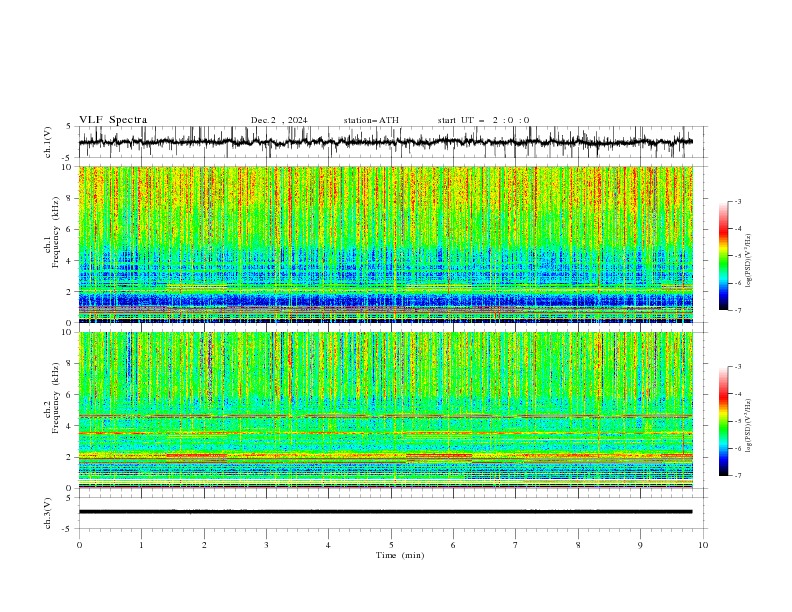Viewport: 792px width, 612px height.
Task: Click the "VLF Spectra" title text
Action: (x=113, y=120)
